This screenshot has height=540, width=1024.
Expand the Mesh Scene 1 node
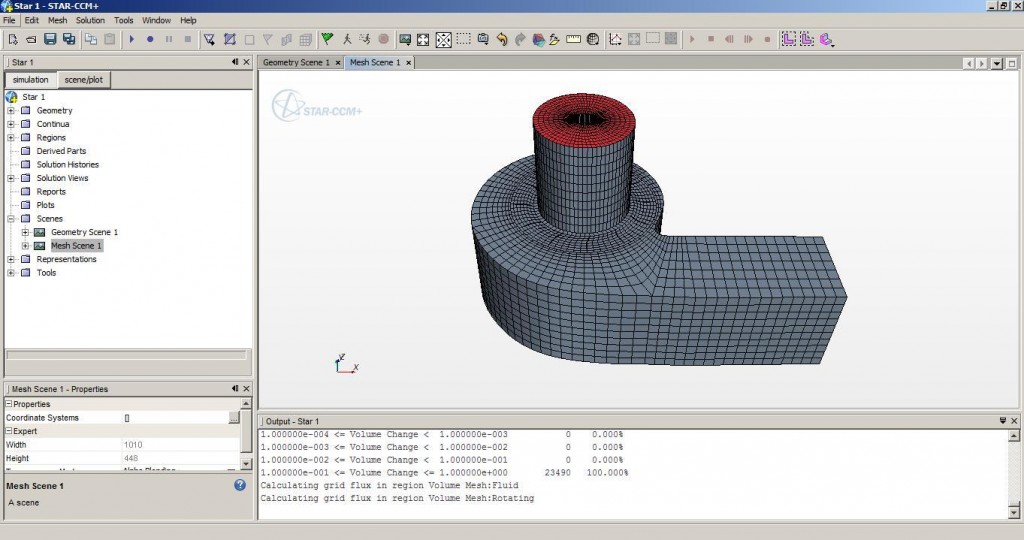(25, 246)
